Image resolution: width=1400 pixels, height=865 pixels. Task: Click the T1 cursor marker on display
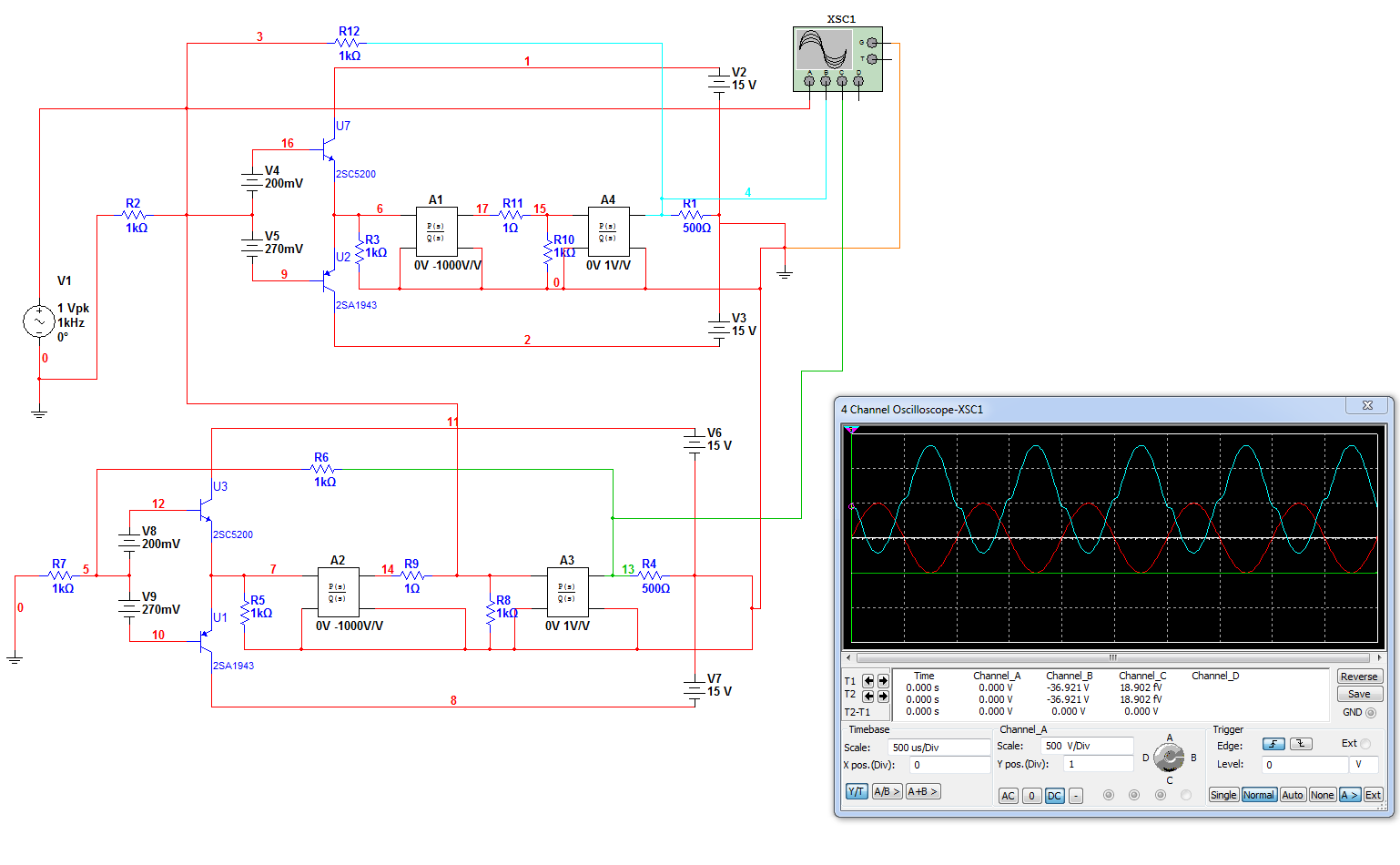click(x=851, y=430)
